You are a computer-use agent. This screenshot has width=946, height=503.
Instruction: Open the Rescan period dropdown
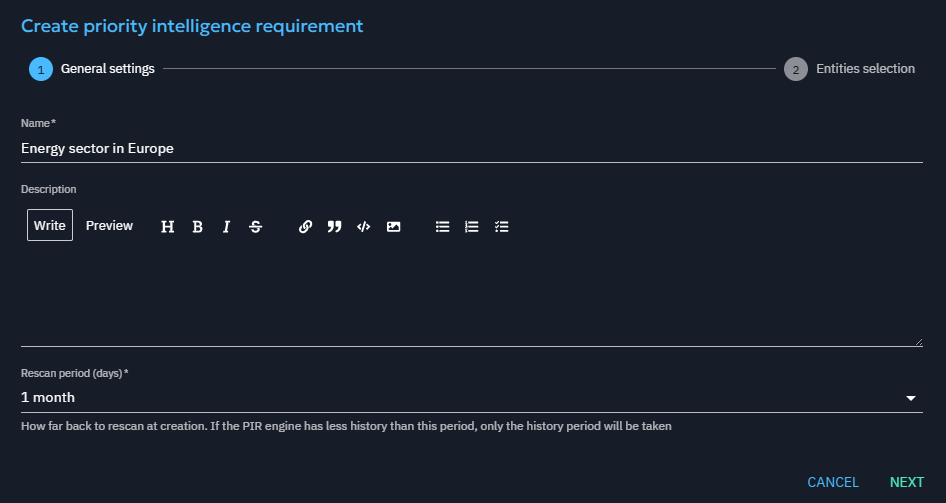point(460,398)
